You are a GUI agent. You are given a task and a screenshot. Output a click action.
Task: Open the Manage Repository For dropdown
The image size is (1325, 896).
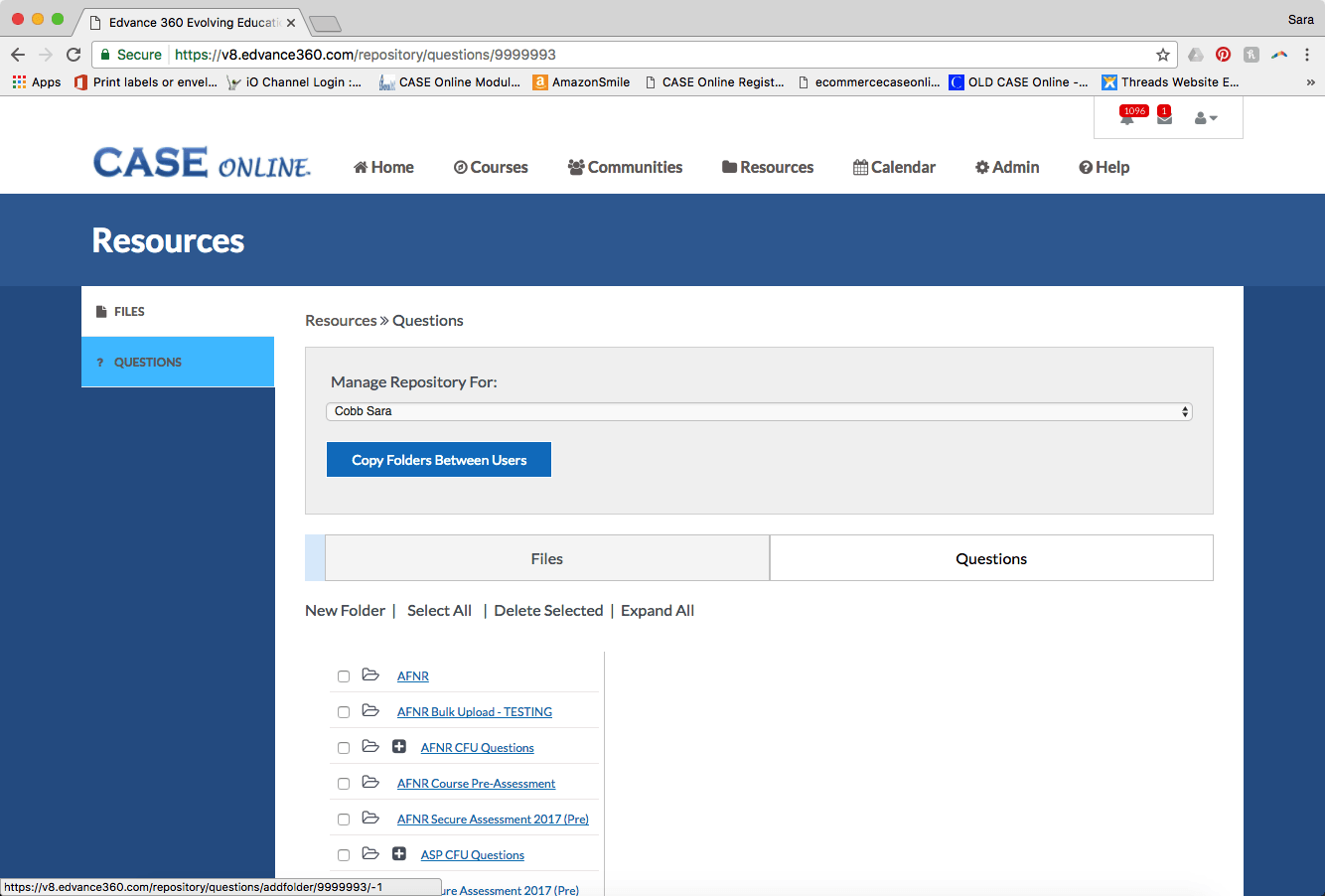(759, 411)
